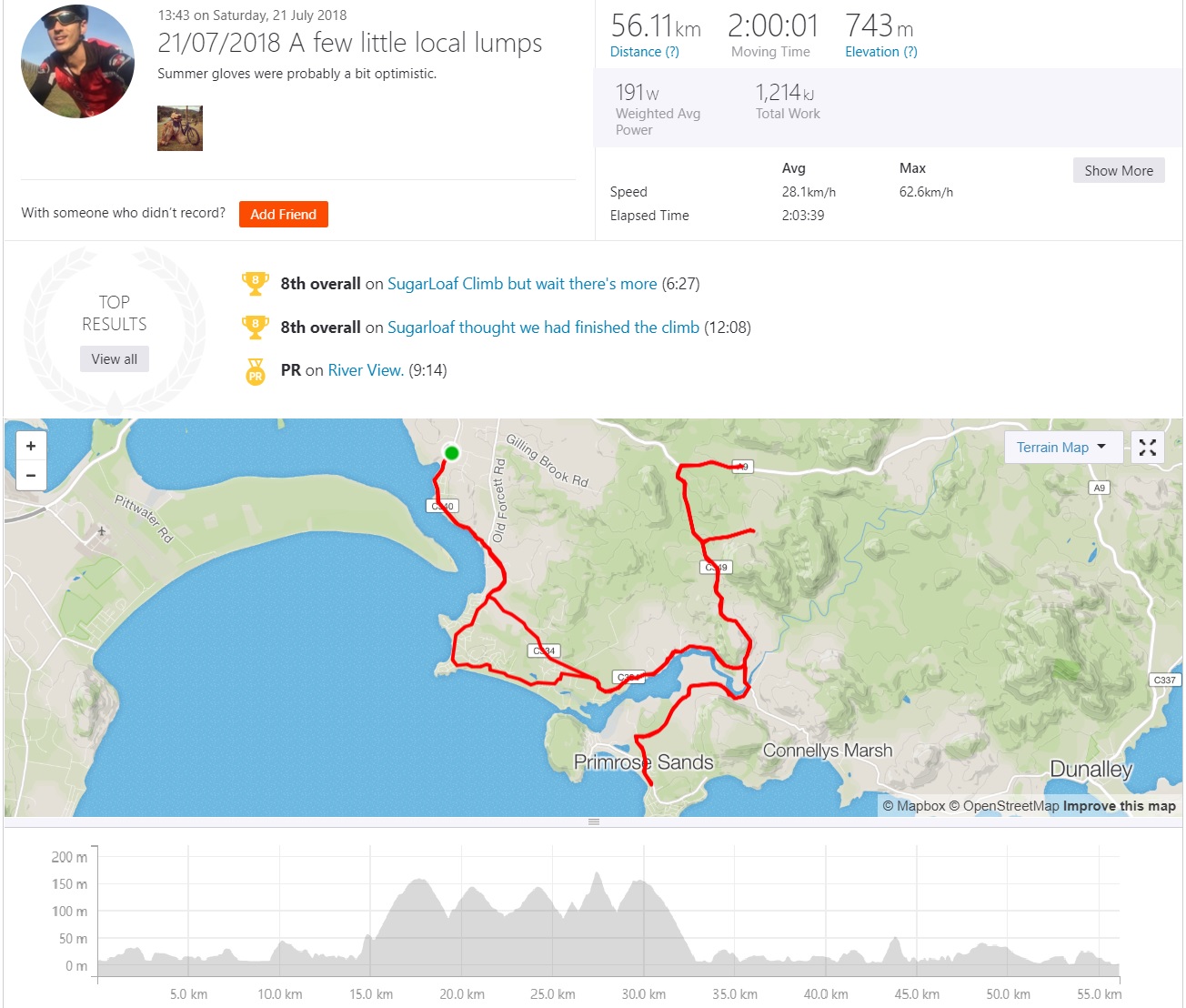Open Sugarloaf thought we had finished segment
This screenshot has height=1008, width=1186.
click(x=543, y=328)
